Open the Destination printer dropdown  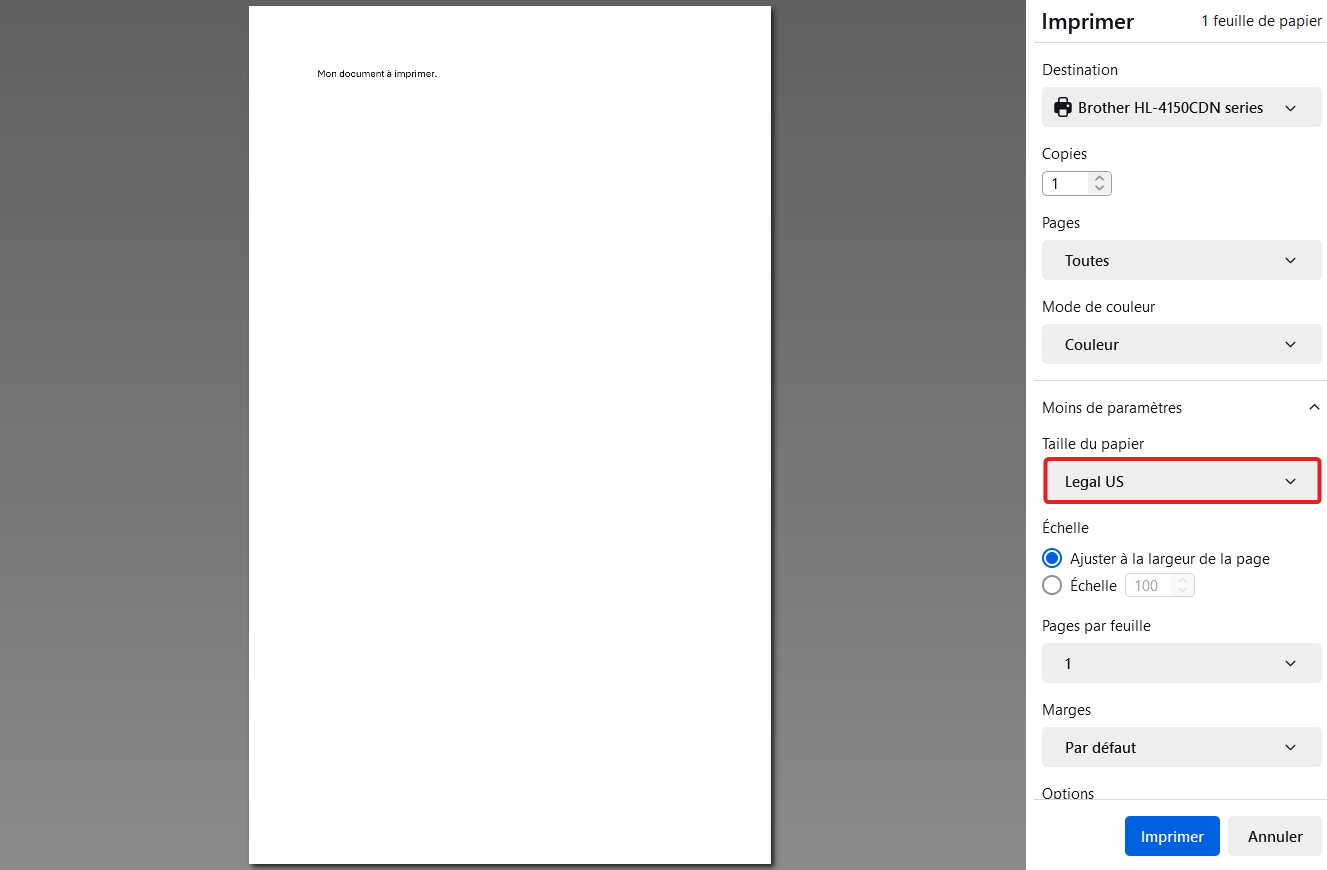tap(1181, 107)
